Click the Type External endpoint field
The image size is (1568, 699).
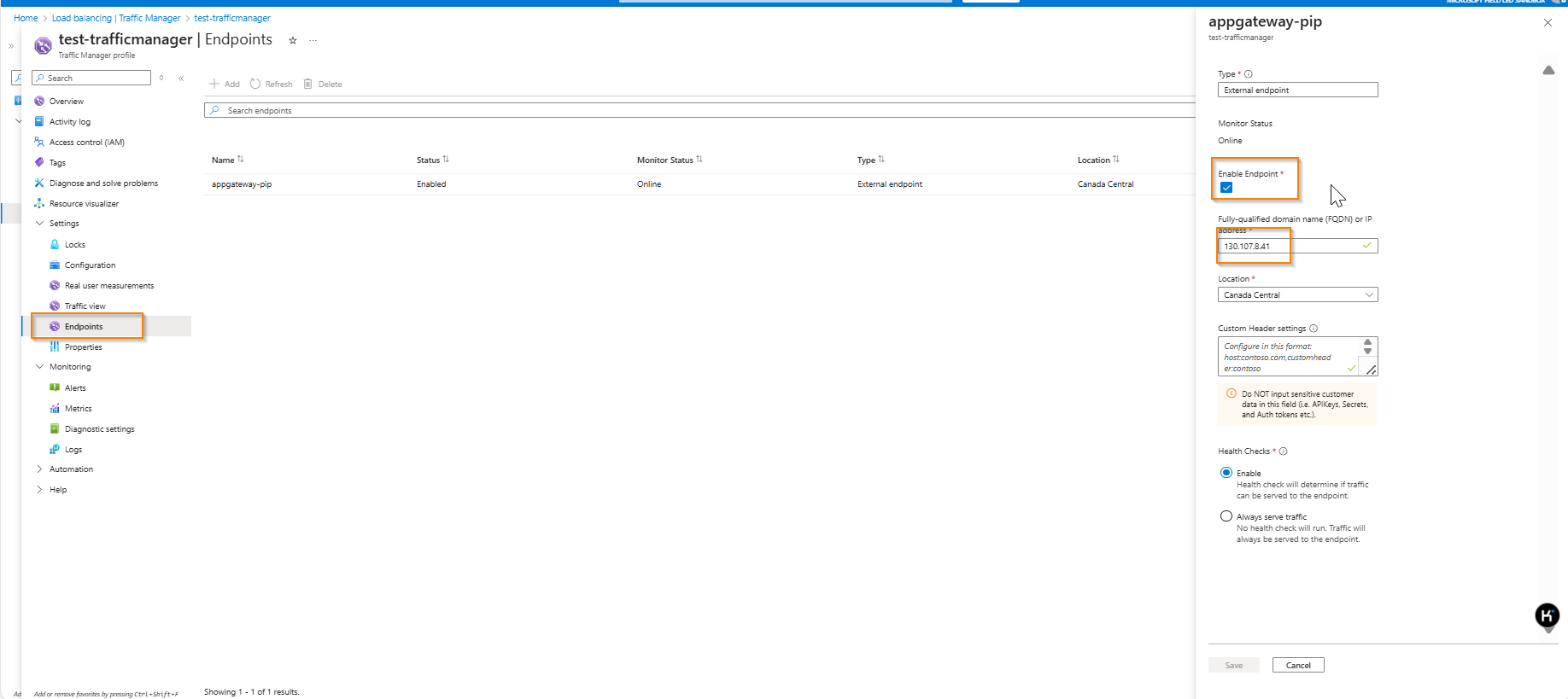(x=1297, y=90)
